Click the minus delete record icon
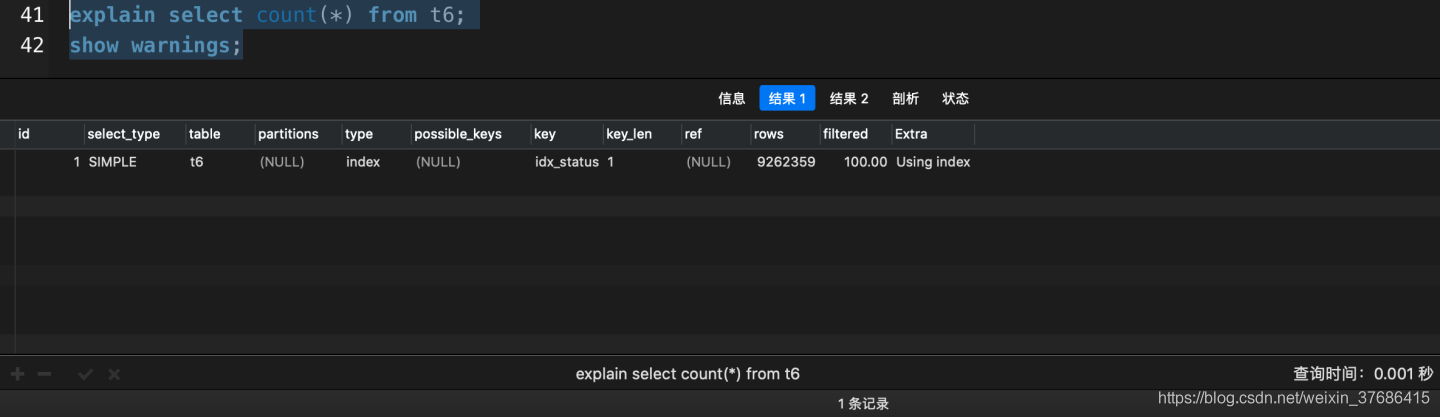 44,374
